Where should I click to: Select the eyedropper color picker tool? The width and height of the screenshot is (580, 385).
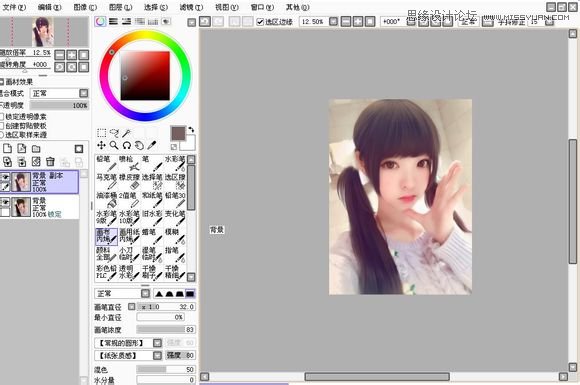[152, 145]
